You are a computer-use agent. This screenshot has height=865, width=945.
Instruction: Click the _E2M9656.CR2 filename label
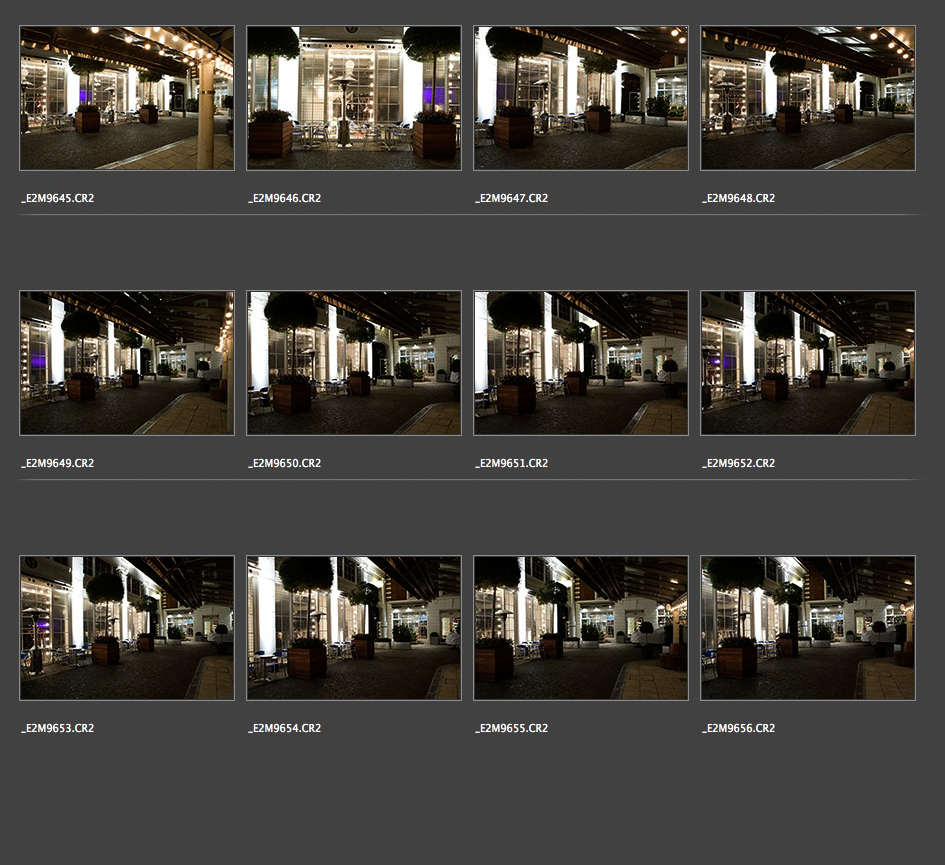[739, 728]
